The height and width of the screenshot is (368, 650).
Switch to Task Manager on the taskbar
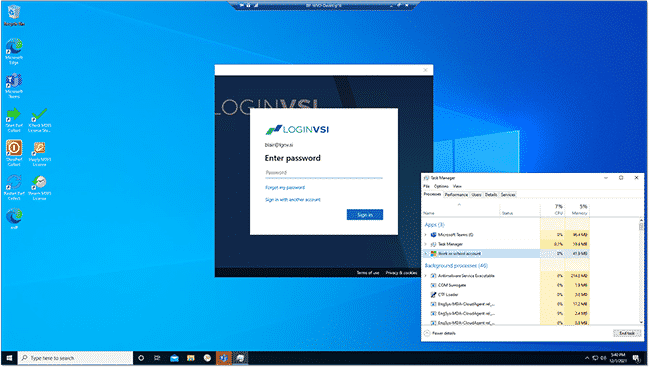240,358
